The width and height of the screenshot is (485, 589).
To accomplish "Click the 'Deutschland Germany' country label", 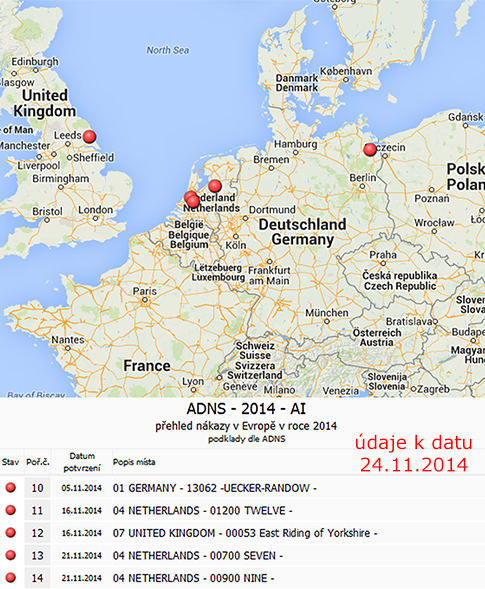I will [x=302, y=232].
